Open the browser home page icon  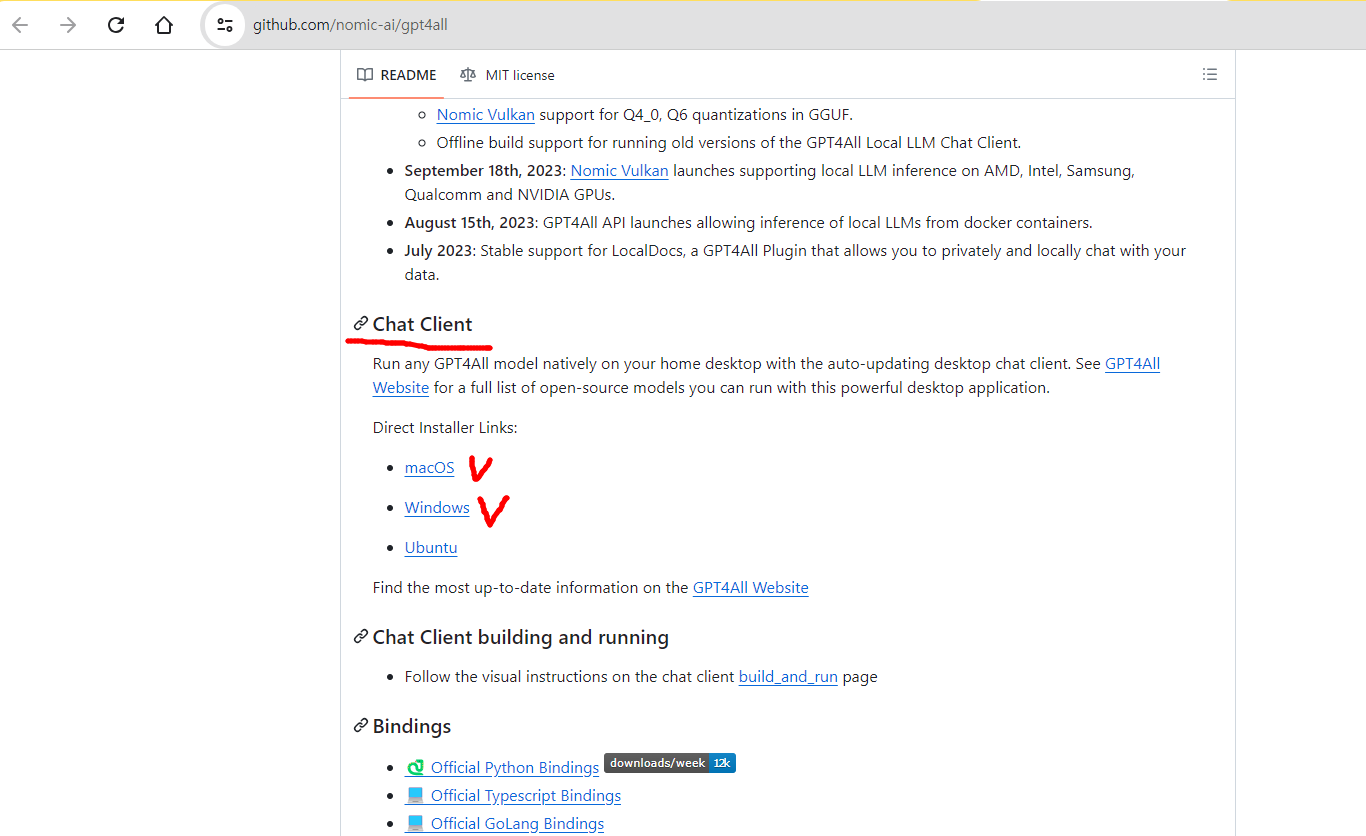(x=164, y=25)
